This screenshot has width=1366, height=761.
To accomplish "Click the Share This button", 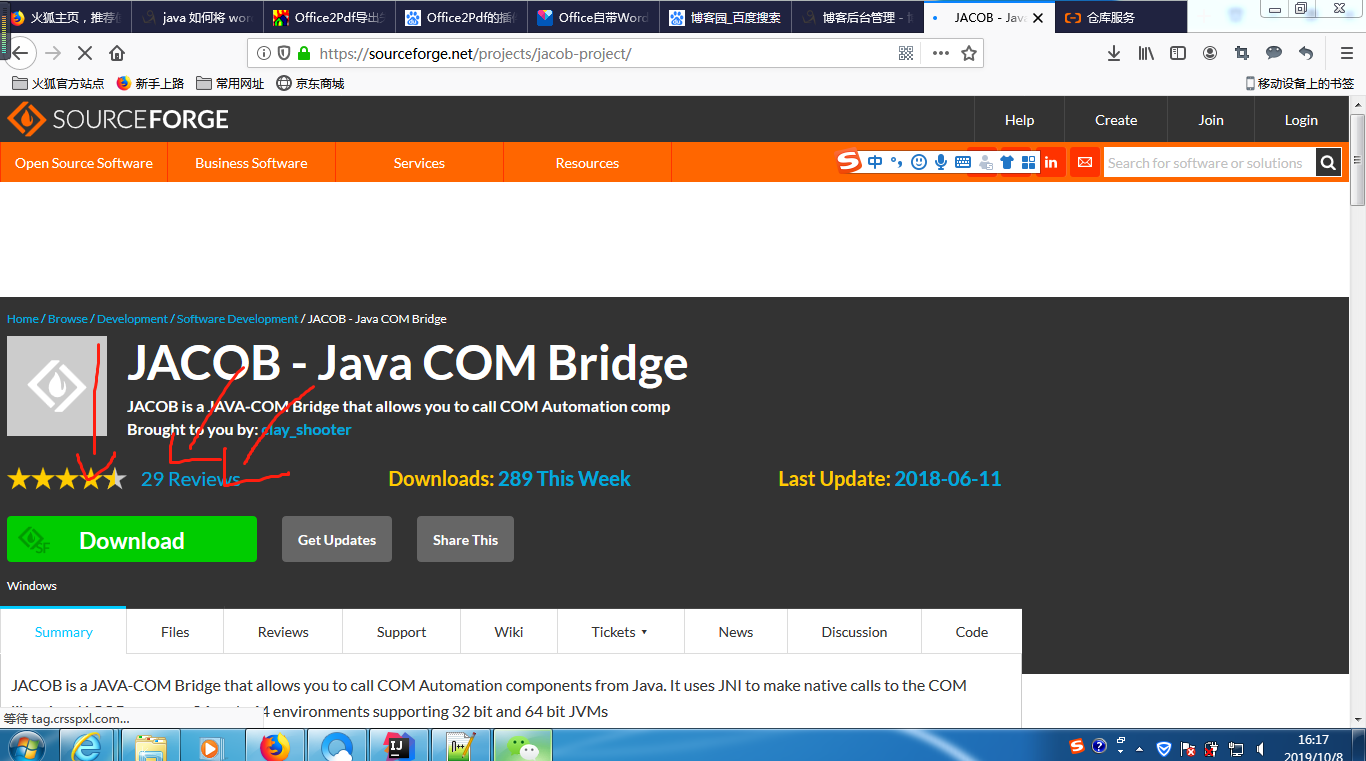I will point(465,540).
